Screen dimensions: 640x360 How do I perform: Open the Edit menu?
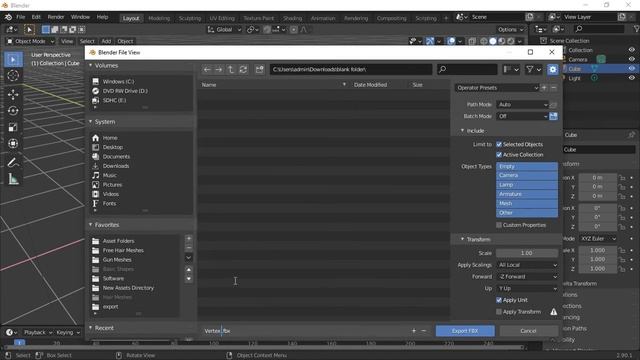36,17
